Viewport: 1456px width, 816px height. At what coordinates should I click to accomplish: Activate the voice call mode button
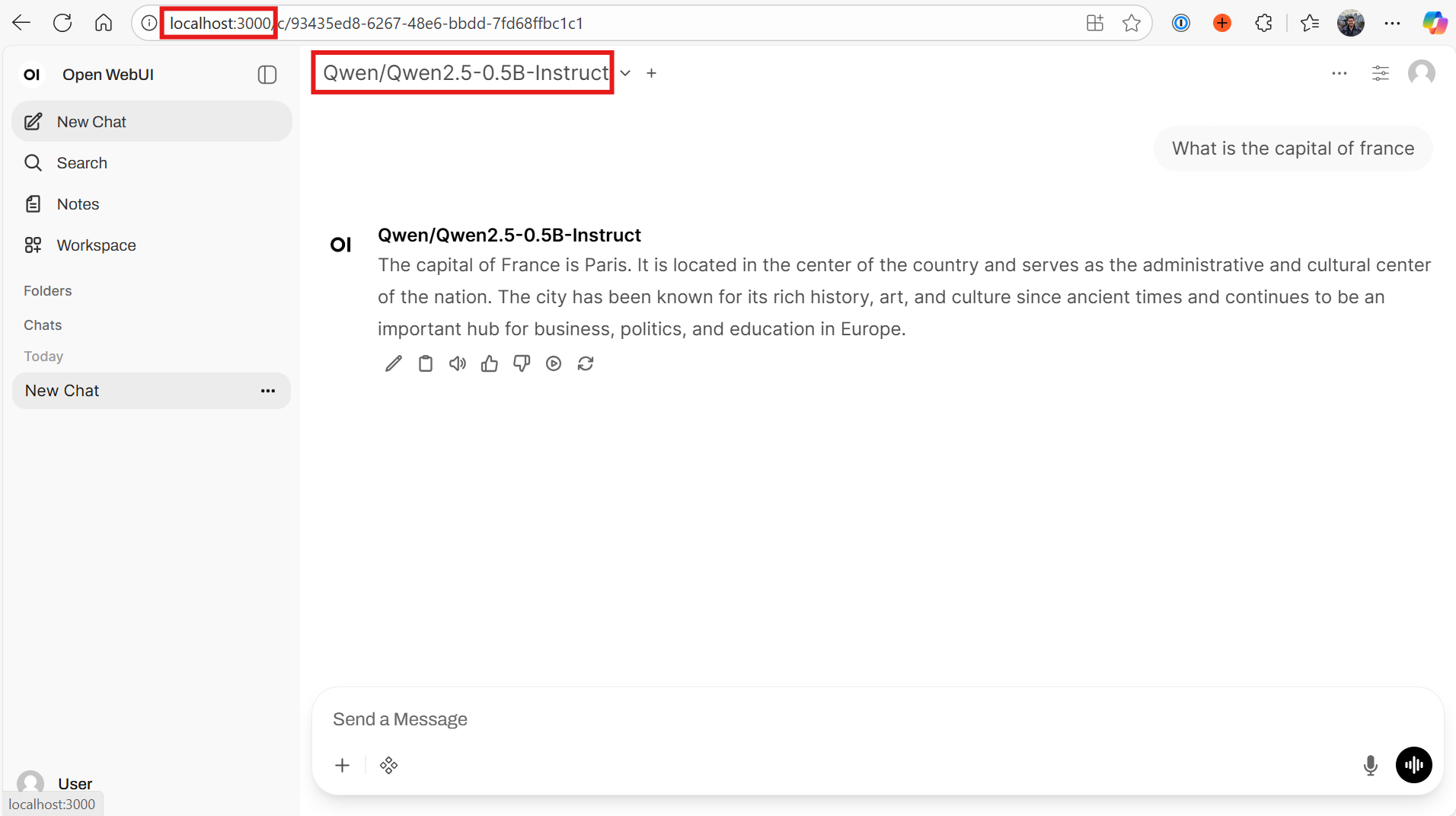[x=1413, y=765]
